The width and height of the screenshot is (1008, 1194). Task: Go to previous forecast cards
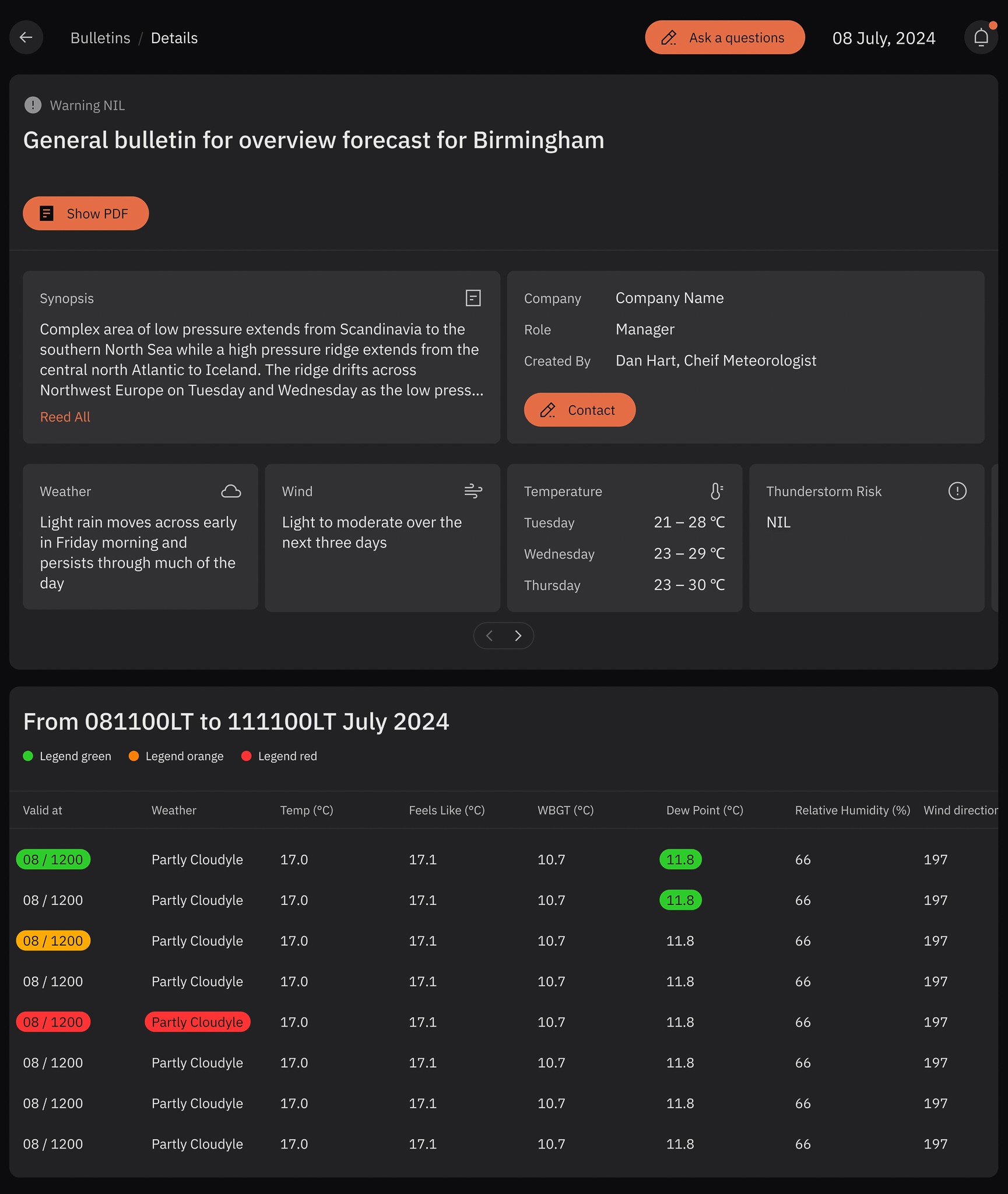click(490, 635)
